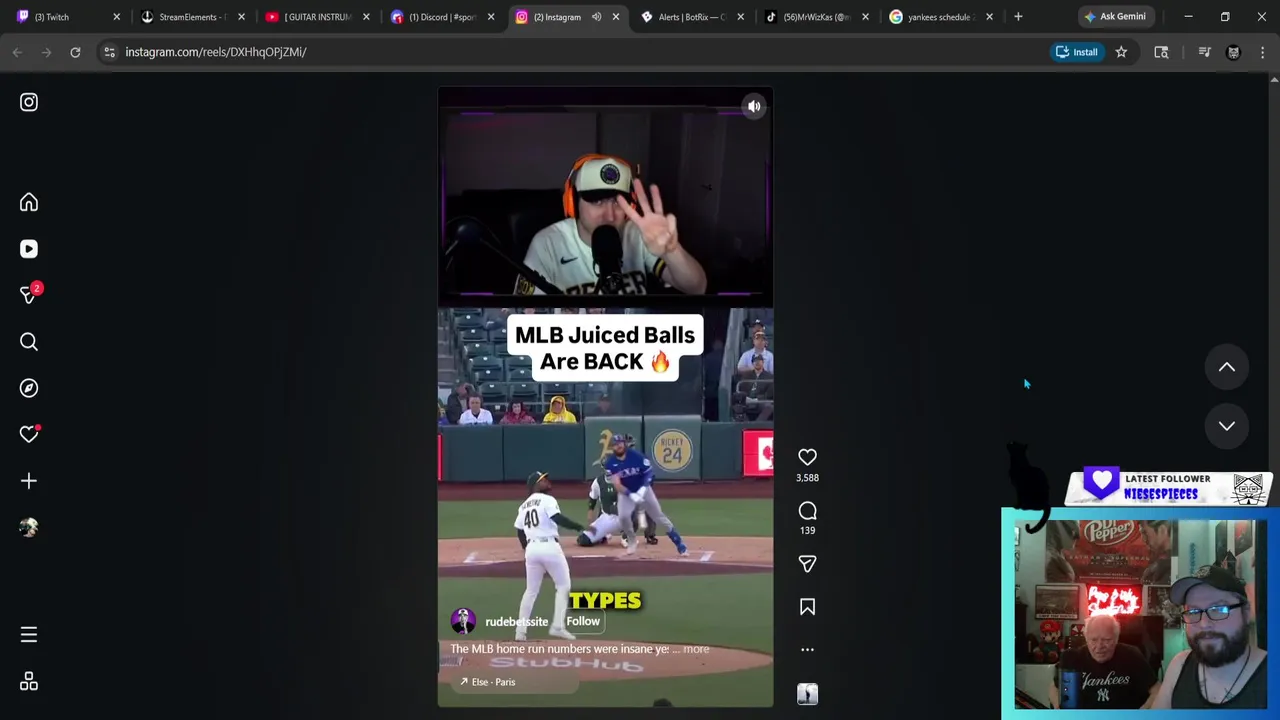Viewport: 1280px width, 720px height.
Task: Go to previous reel arrow
Action: pyautogui.click(x=1226, y=367)
